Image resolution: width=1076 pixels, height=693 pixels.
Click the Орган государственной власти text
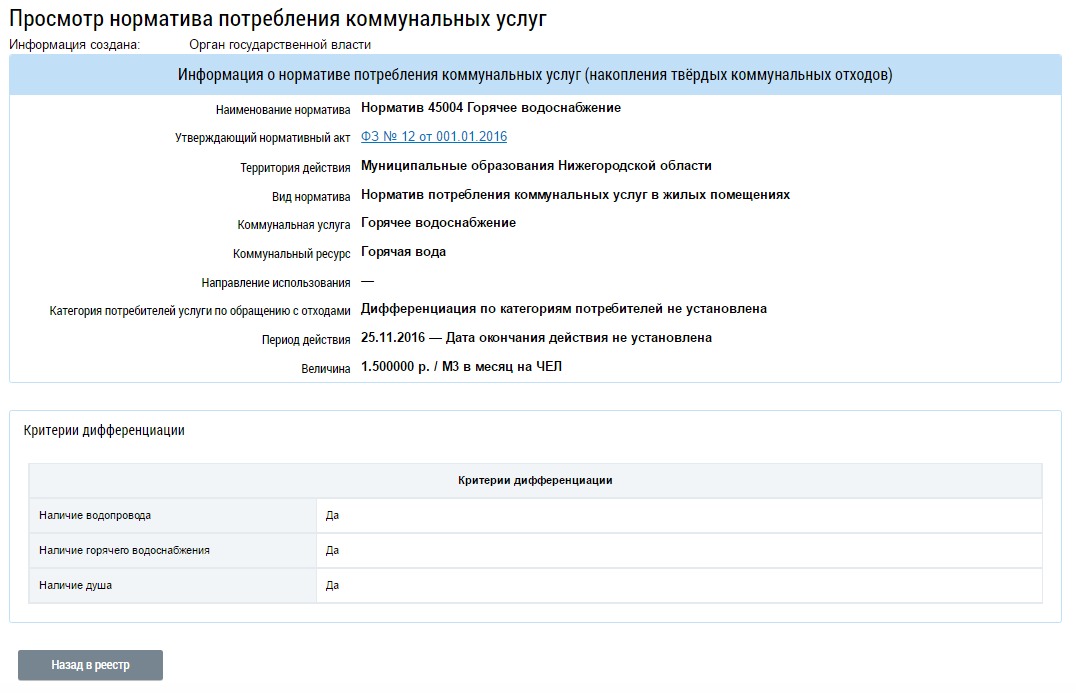(280, 45)
